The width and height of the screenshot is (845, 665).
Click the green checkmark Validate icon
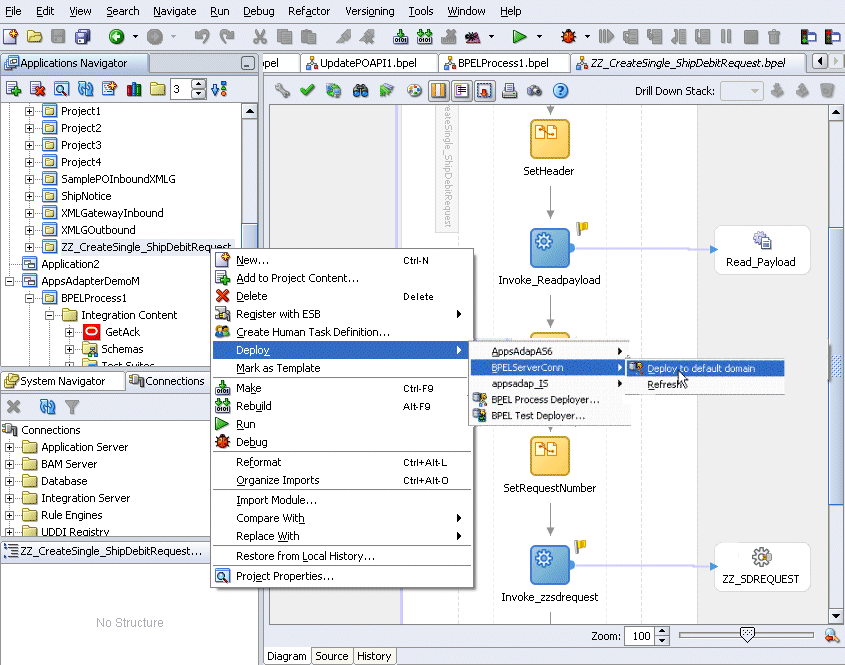pos(307,91)
